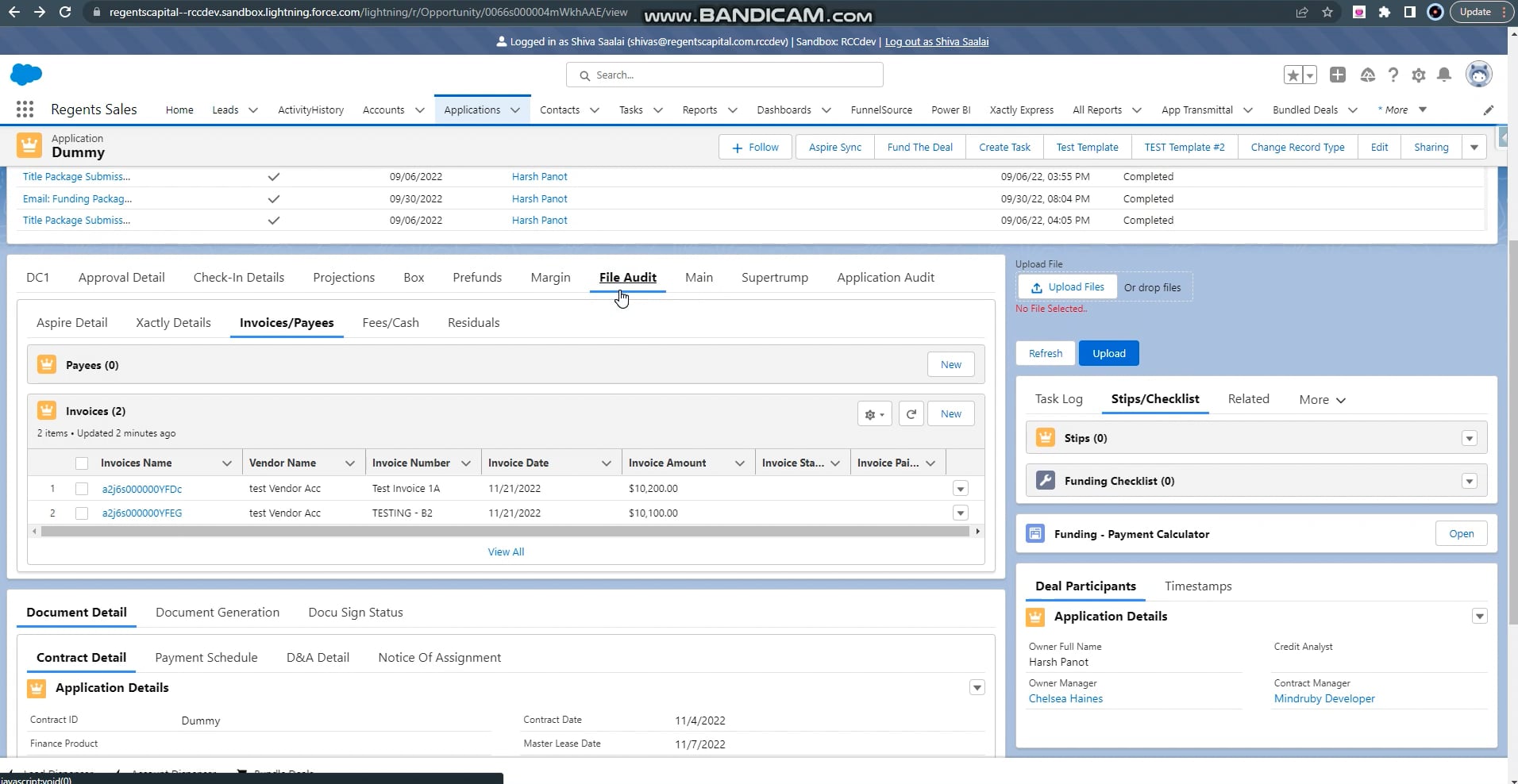Click the refresh icon on the Invoices list

(x=911, y=413)
